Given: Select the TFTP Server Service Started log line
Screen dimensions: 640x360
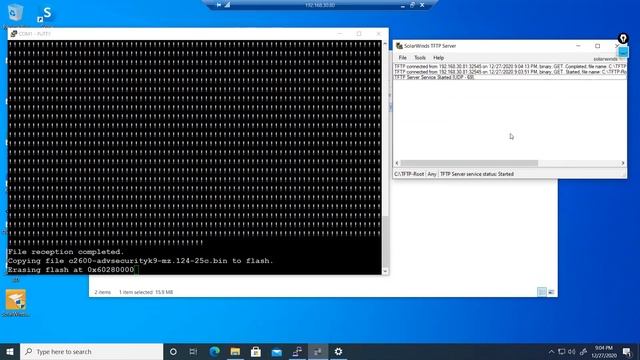Looking at the screenshot, I should coord(510,77).
